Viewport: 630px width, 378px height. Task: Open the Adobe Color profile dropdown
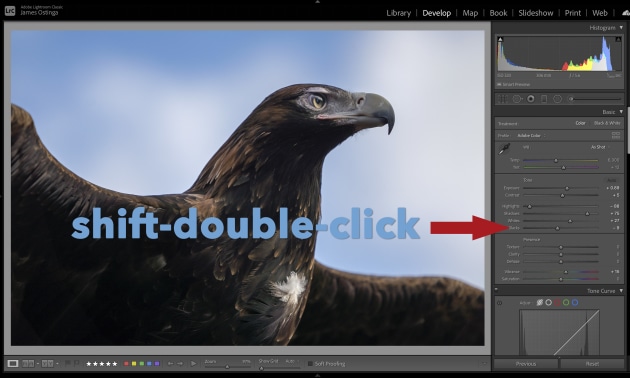point(531,135)
